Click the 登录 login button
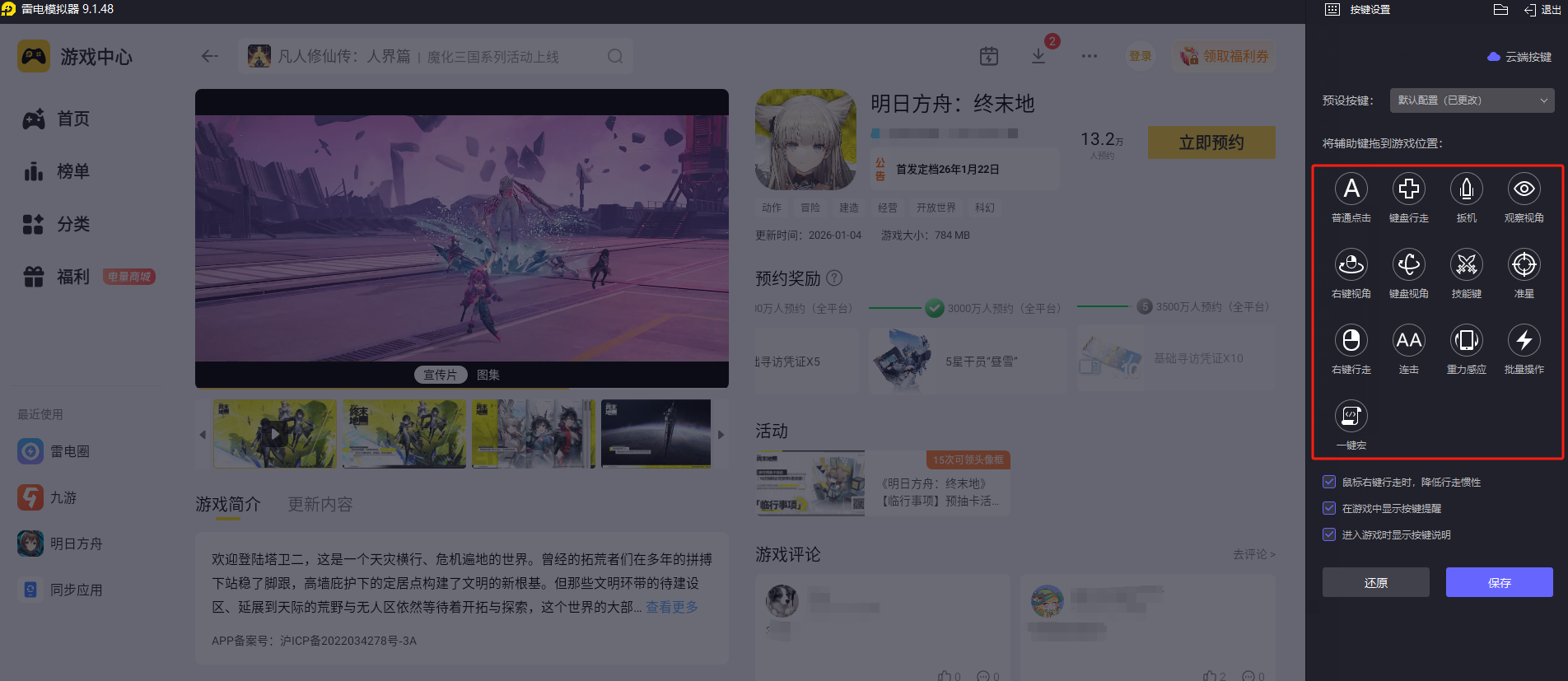This screenshot has height=681, width=1568. click(x=1141, y=56)
